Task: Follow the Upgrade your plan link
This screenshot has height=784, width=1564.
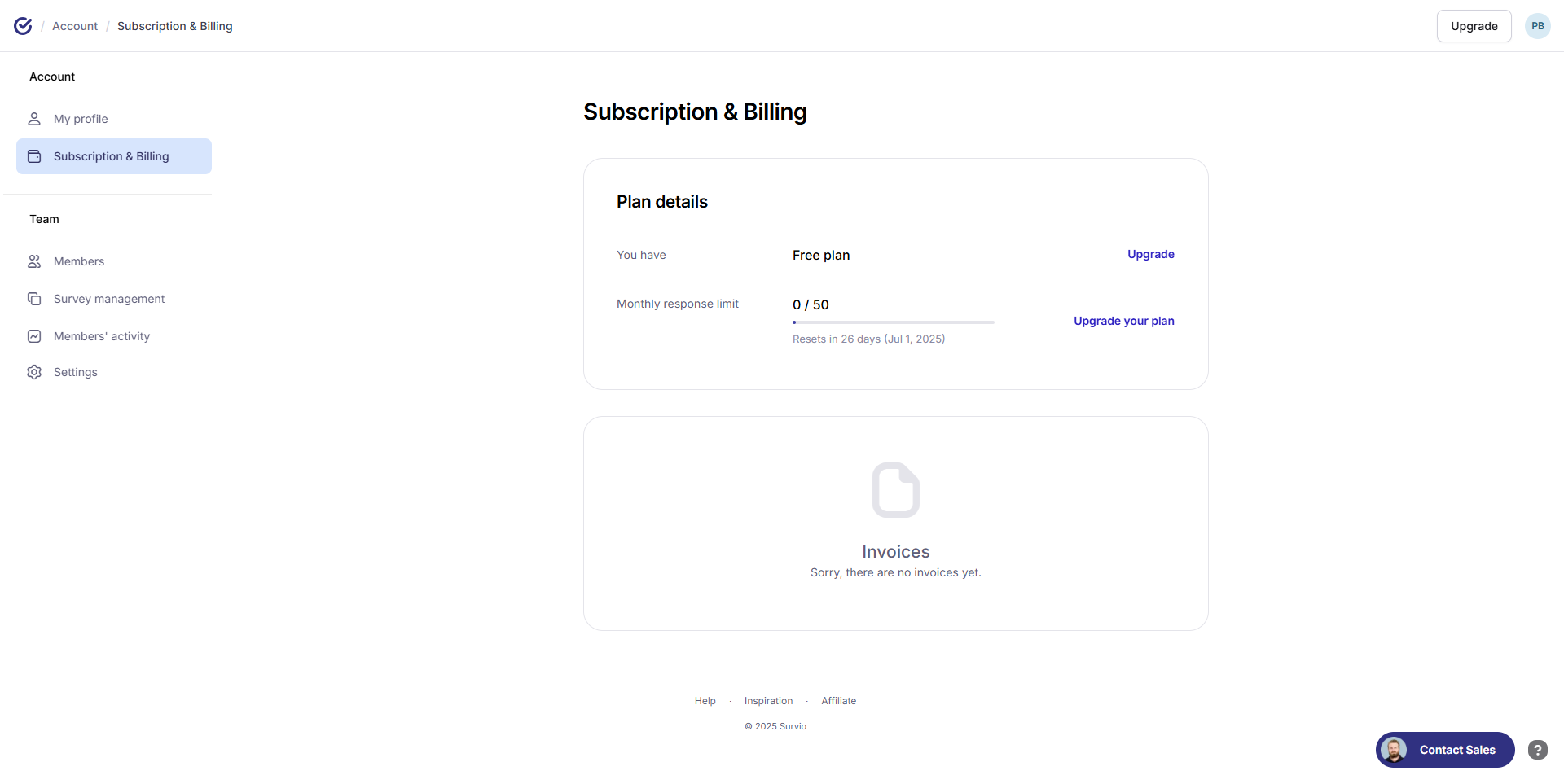Action: 1123,321
